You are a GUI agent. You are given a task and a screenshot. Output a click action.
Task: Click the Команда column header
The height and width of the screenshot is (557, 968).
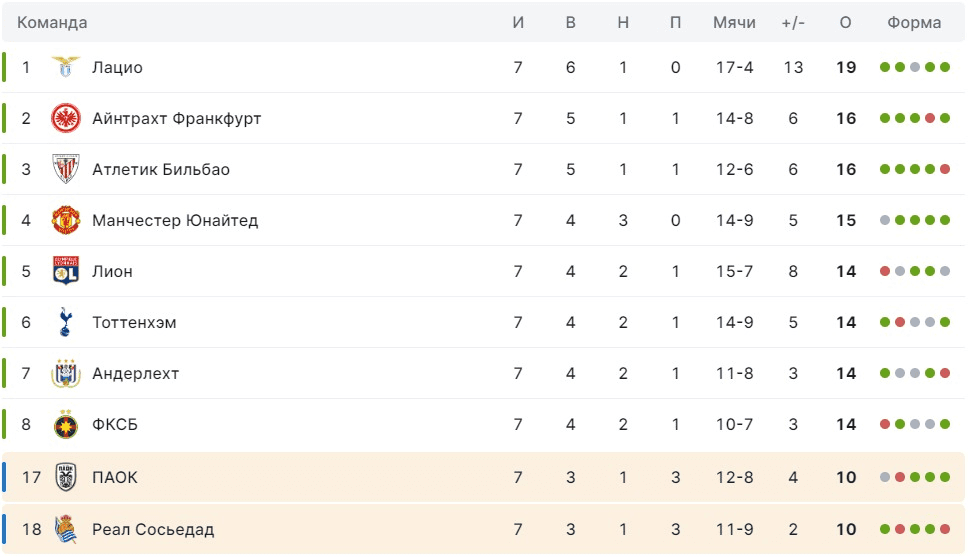(52, 23)
